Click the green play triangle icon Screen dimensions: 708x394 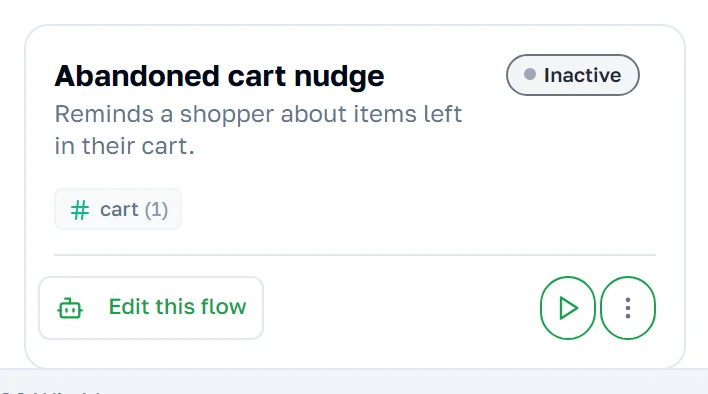568,308
